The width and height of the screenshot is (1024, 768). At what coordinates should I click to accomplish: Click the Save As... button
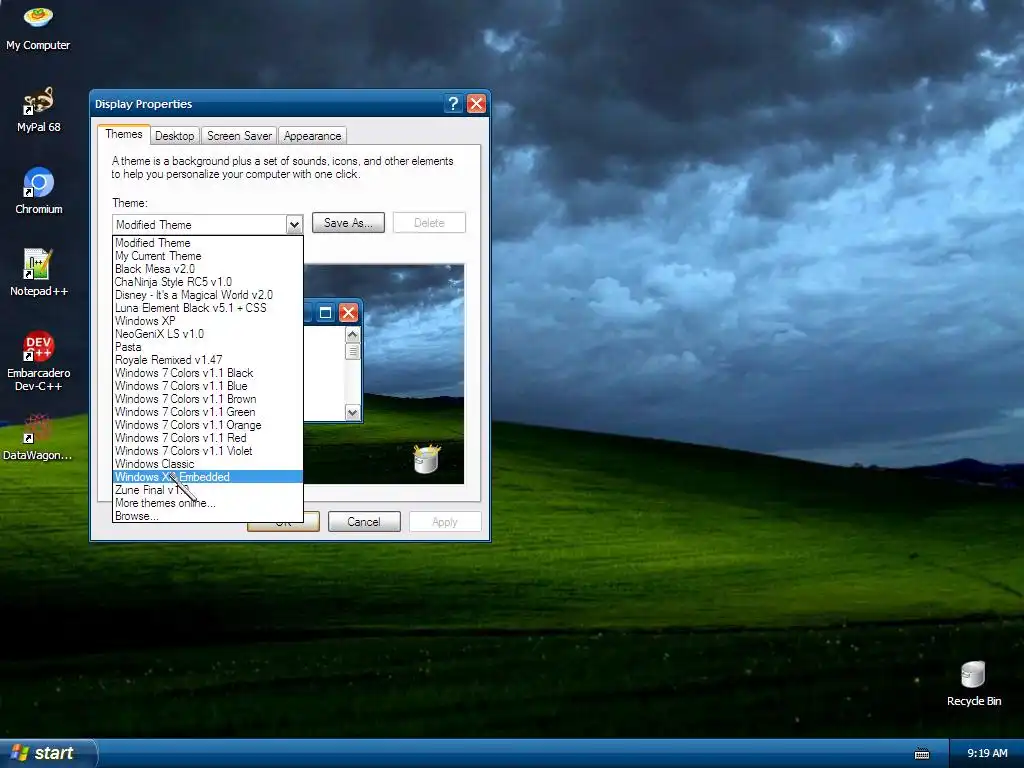coord(348,223)
